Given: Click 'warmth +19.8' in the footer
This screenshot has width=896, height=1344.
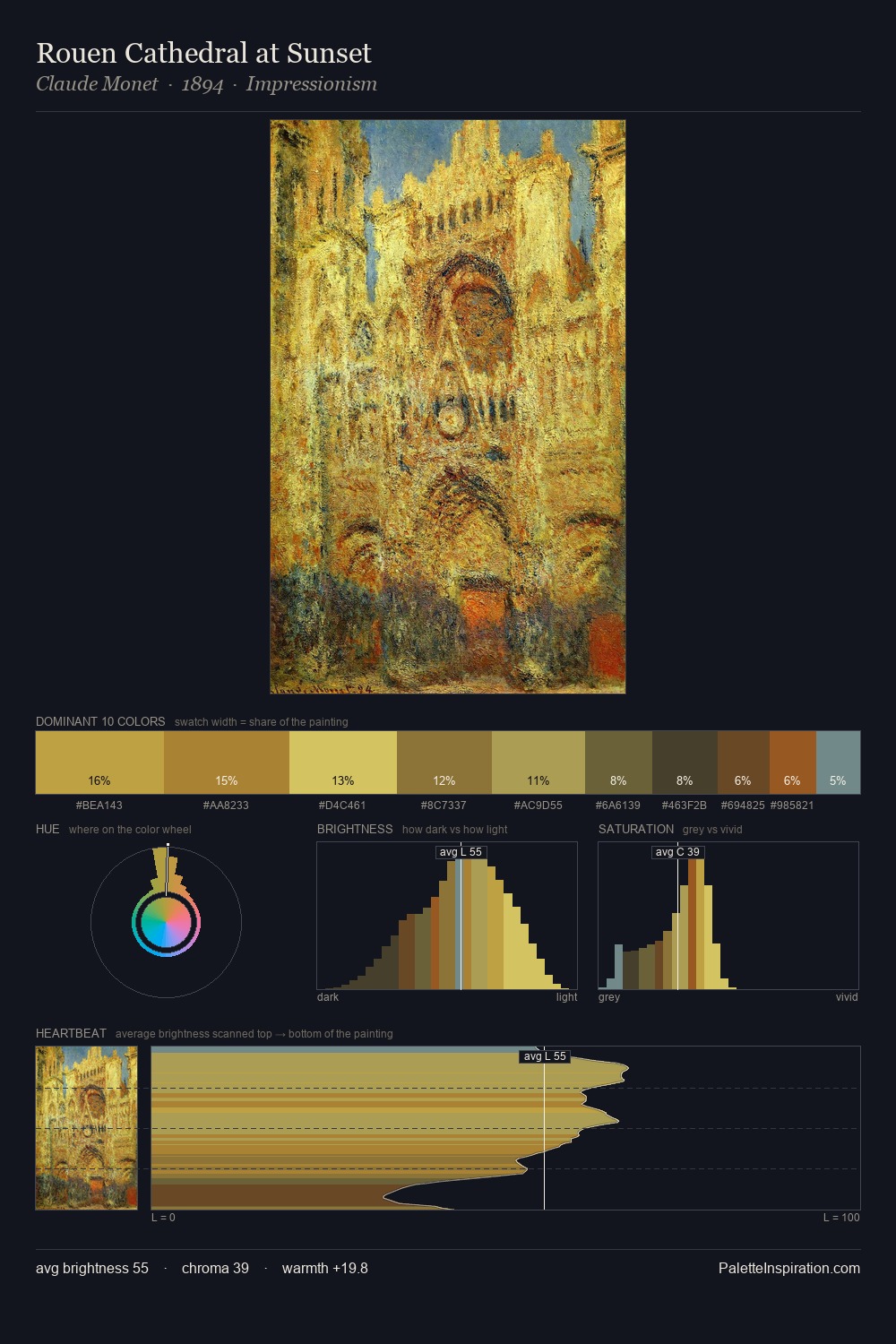Looking at the screenshot, I should point(325,1269).
